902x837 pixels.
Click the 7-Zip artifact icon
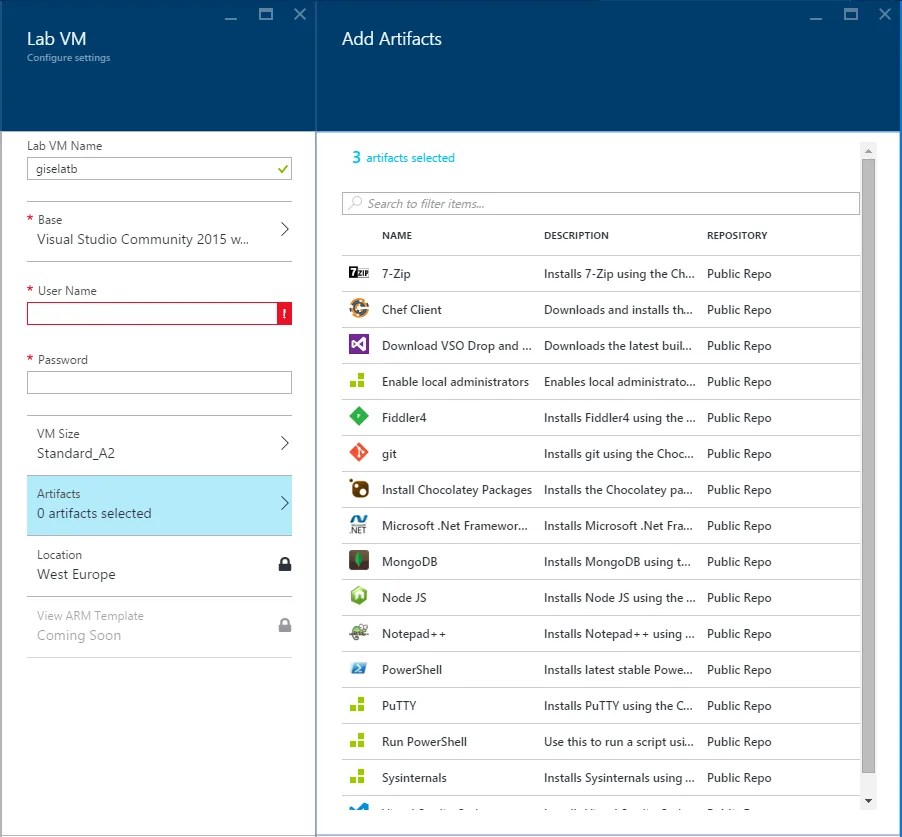[359, 273]
